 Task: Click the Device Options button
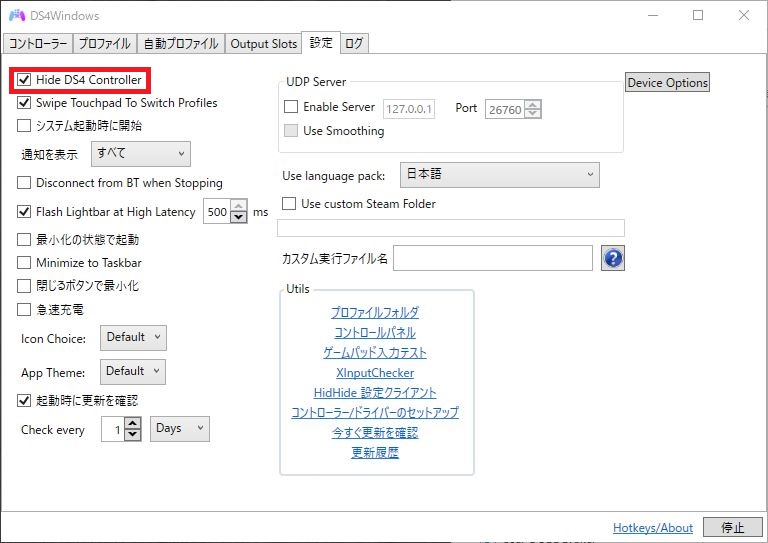click(x=667, y=83)
